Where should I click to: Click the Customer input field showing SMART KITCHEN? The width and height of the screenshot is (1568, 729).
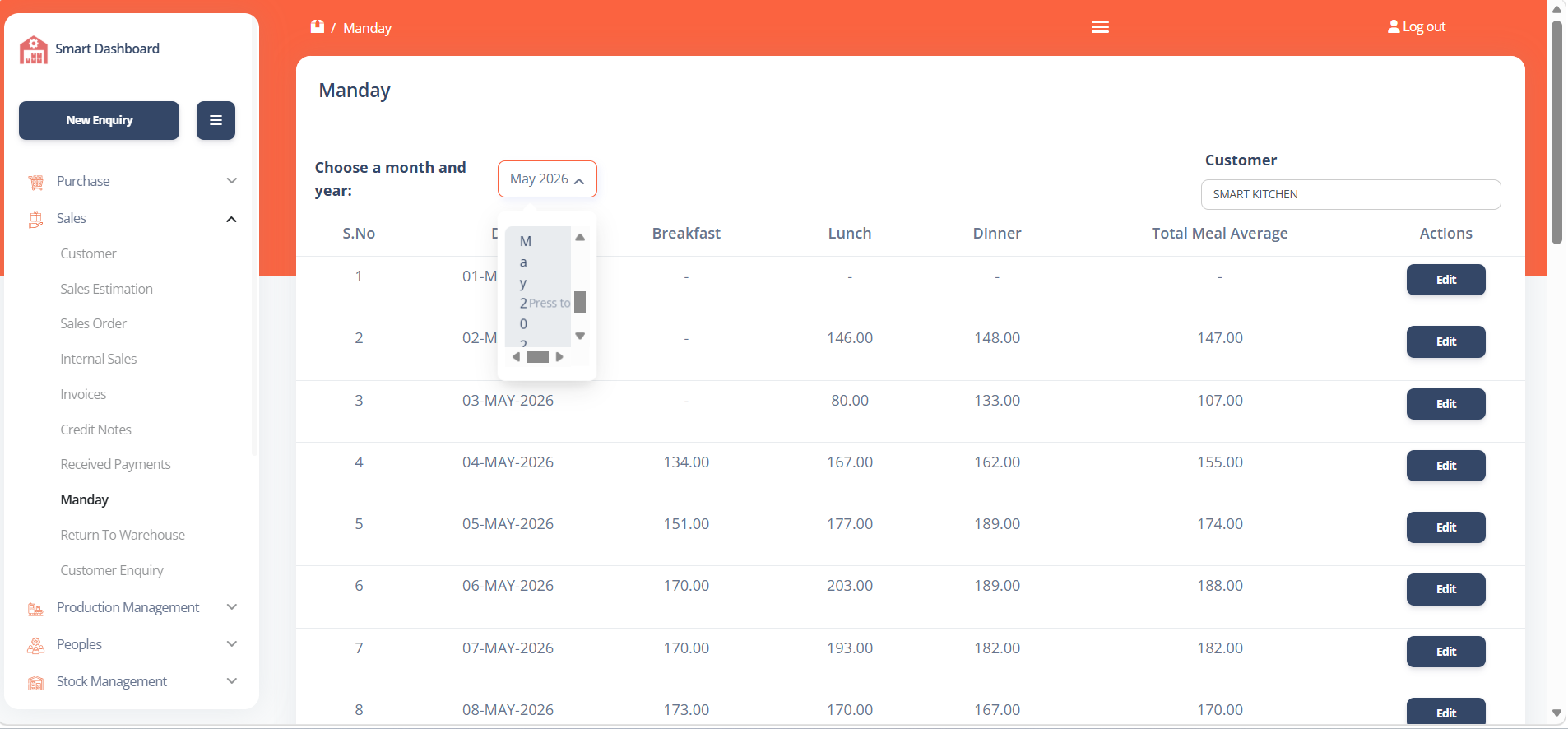coord(1351,194)
